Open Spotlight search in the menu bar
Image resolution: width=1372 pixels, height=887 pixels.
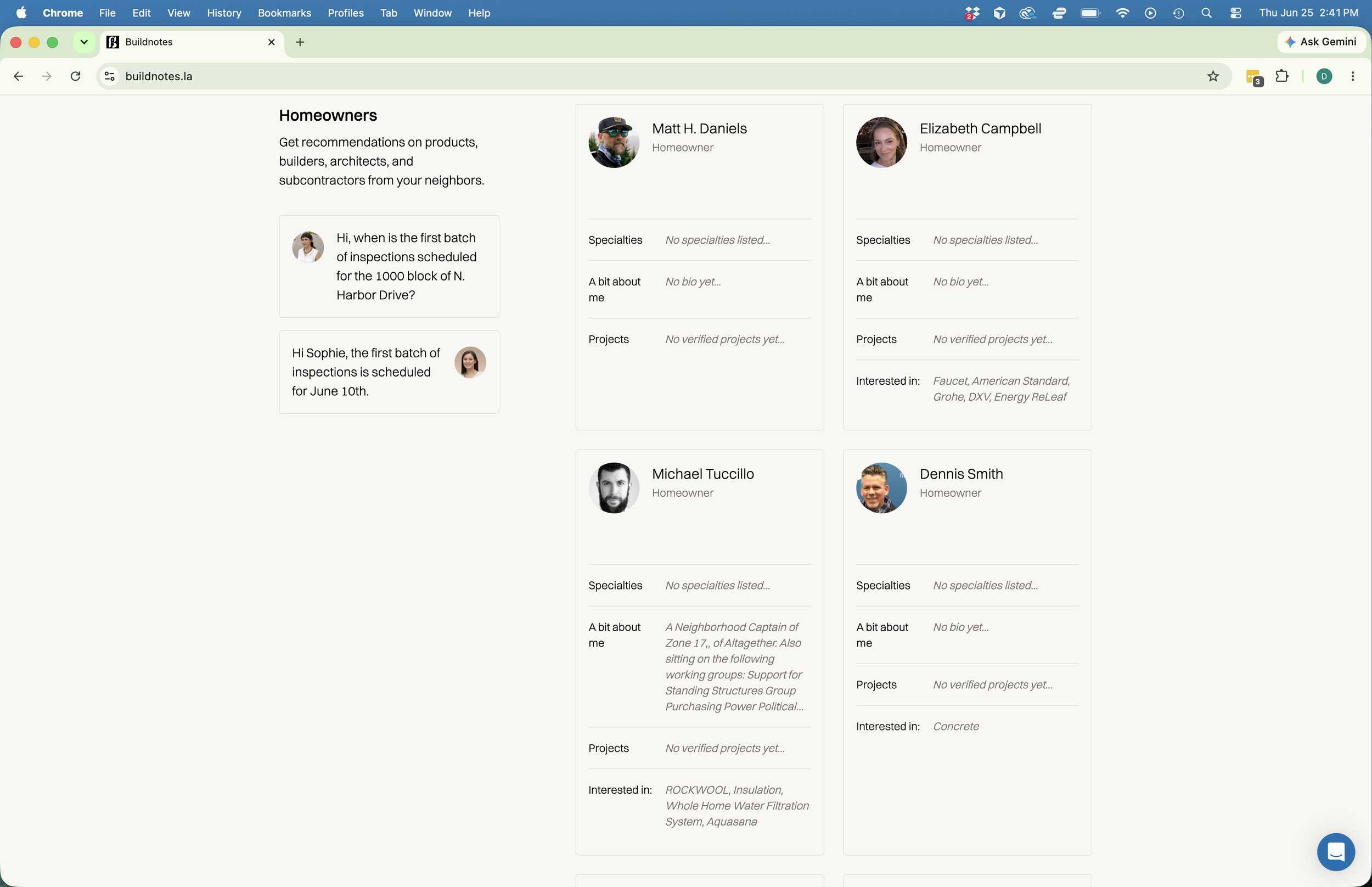(x=1206, y=13)
